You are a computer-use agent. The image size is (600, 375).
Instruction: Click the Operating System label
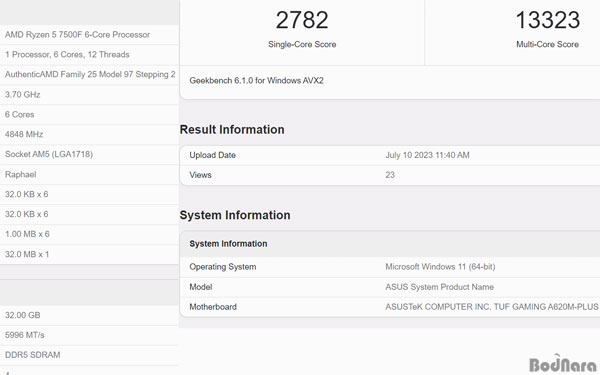pos(223,267)
